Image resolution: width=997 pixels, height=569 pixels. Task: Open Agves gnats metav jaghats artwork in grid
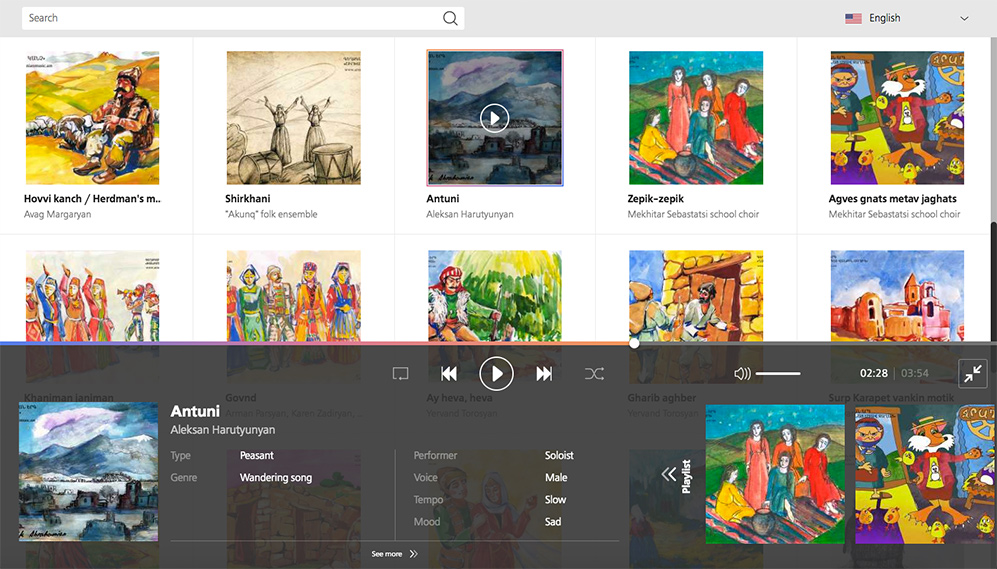coord(897,118)
